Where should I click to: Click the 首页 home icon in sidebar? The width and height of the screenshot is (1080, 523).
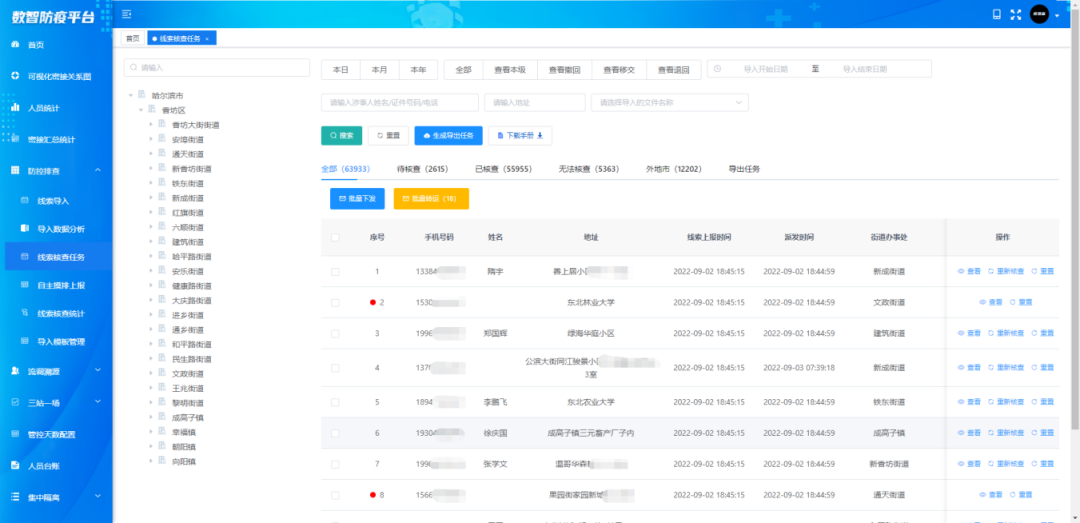[15, 45]
